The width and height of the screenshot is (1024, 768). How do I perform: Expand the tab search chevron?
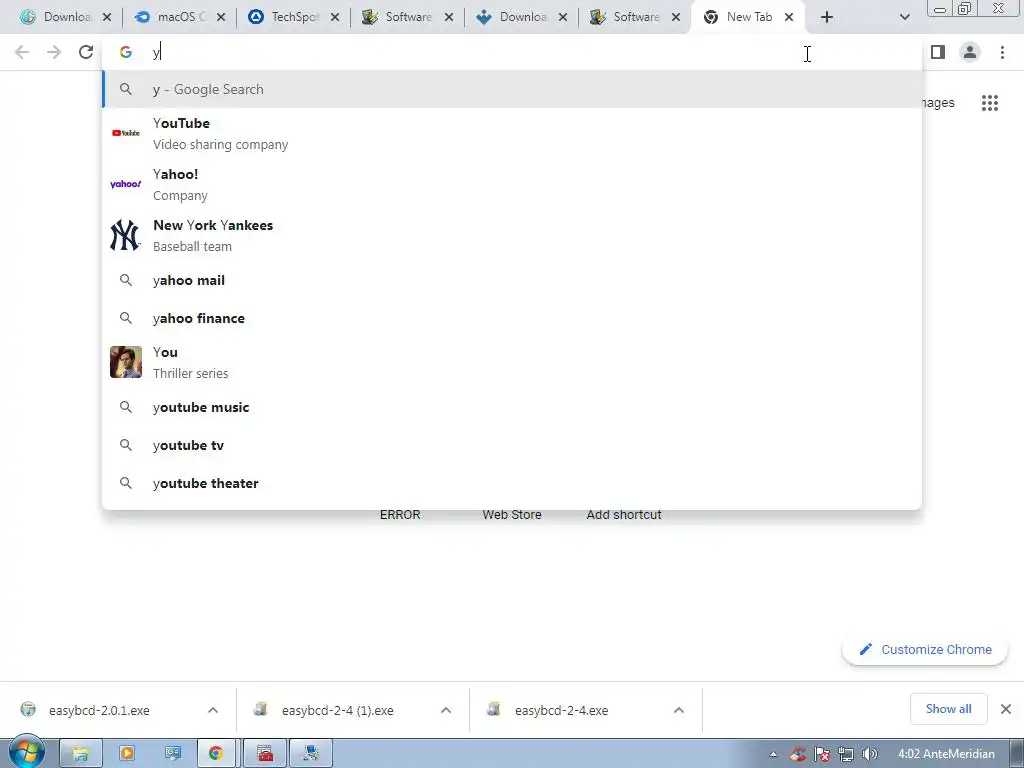[x=904, y=17]
